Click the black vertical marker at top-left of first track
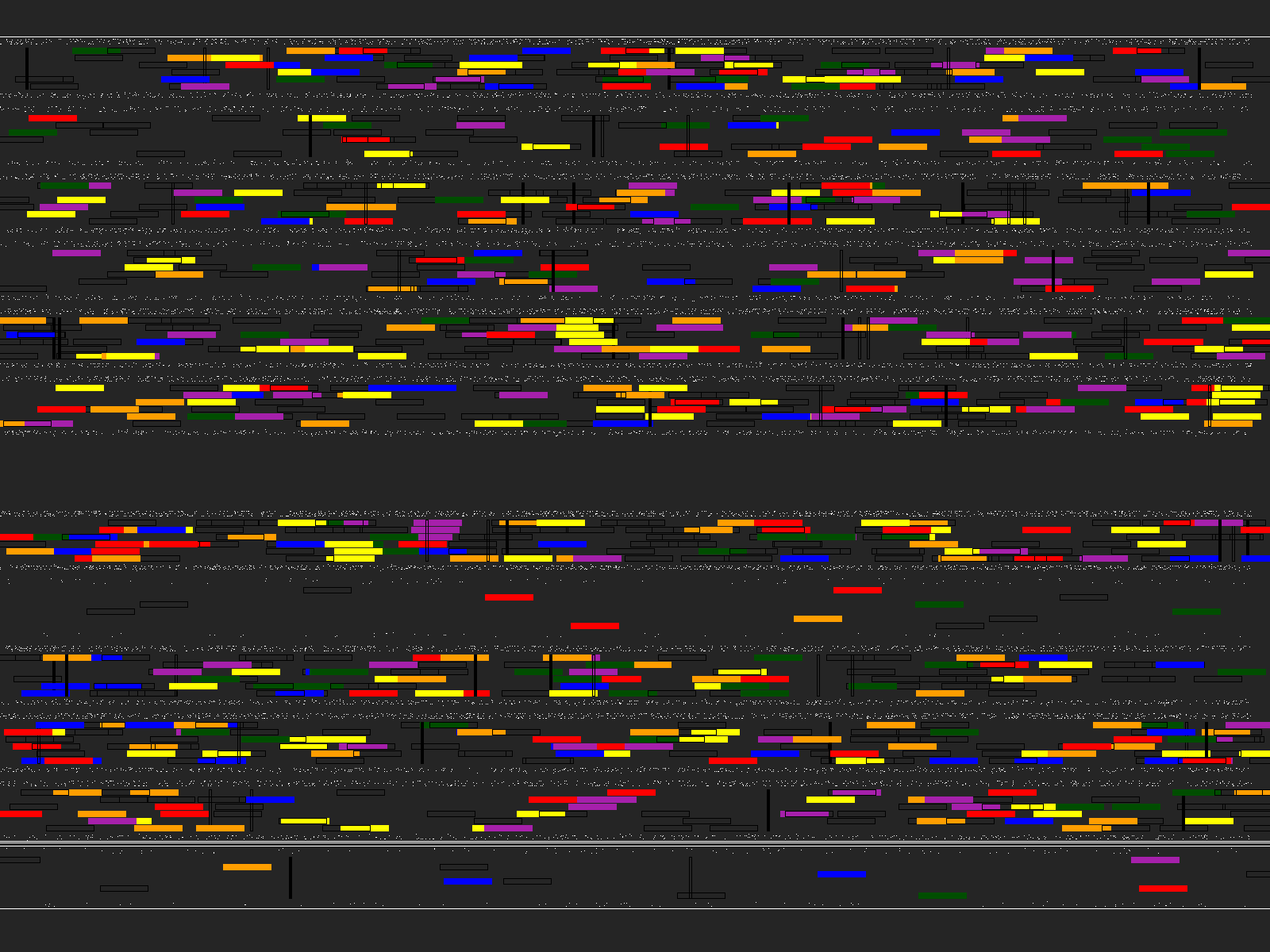The width and height of the screenshot is (1270, 952). tap(27, 68)
